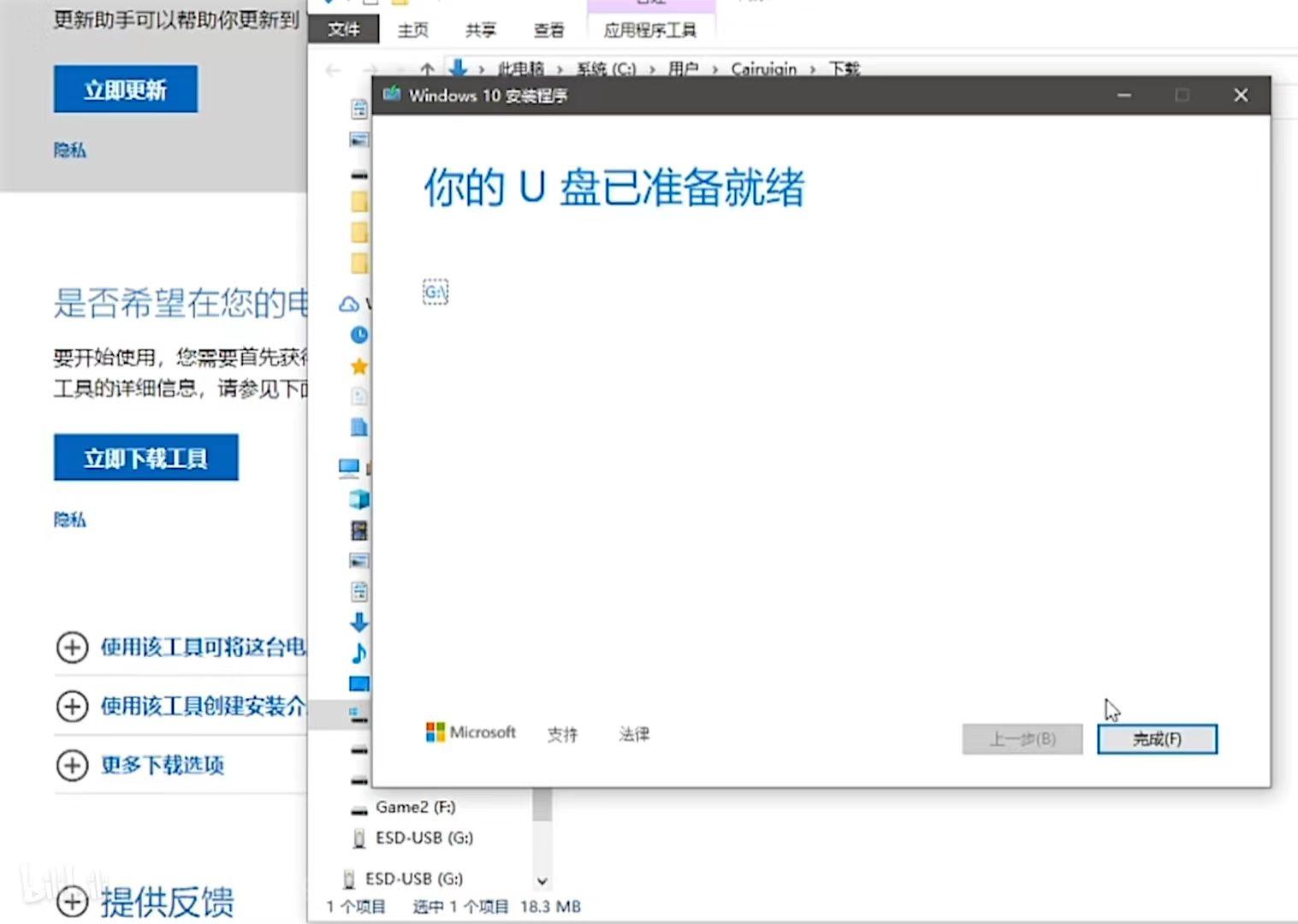The width and height of the screenshot is (1298, 924).
Task: Select Cairuiqin in the address breadcrumb
Action: coord(763,68)
